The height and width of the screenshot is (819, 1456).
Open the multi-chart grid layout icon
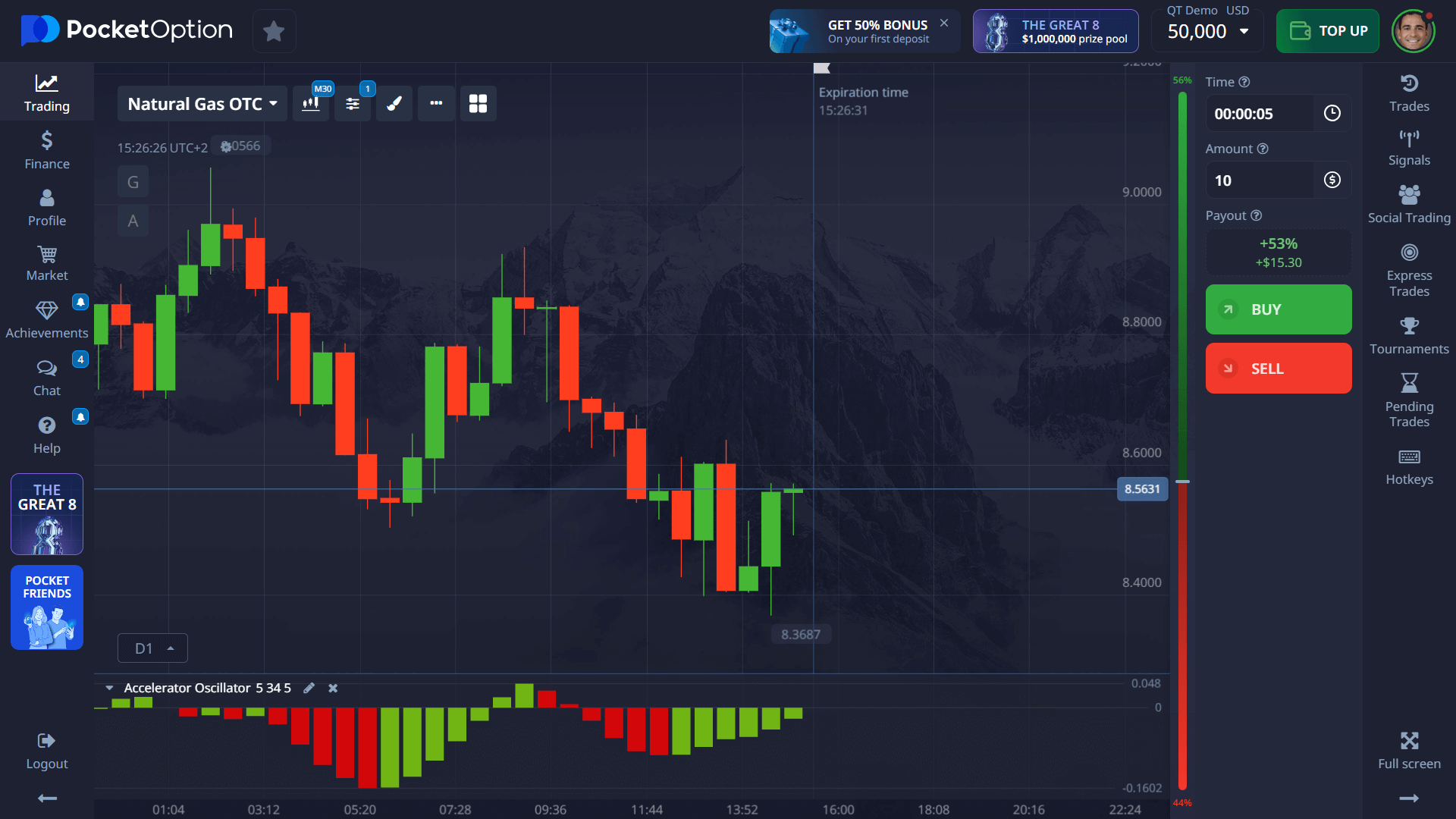coord(478,104)
